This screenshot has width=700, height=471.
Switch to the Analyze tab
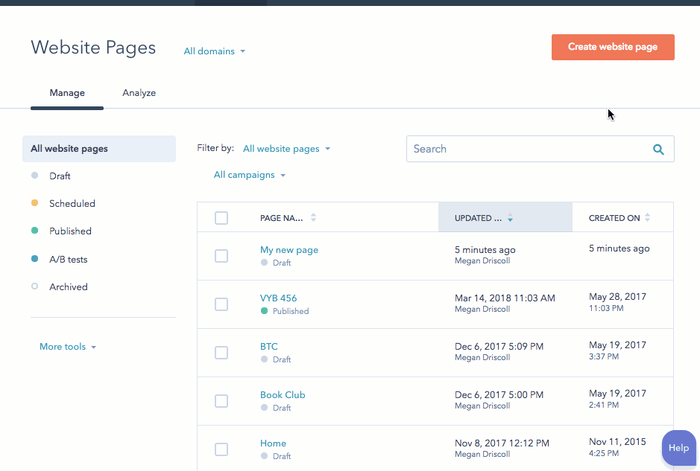139,93
